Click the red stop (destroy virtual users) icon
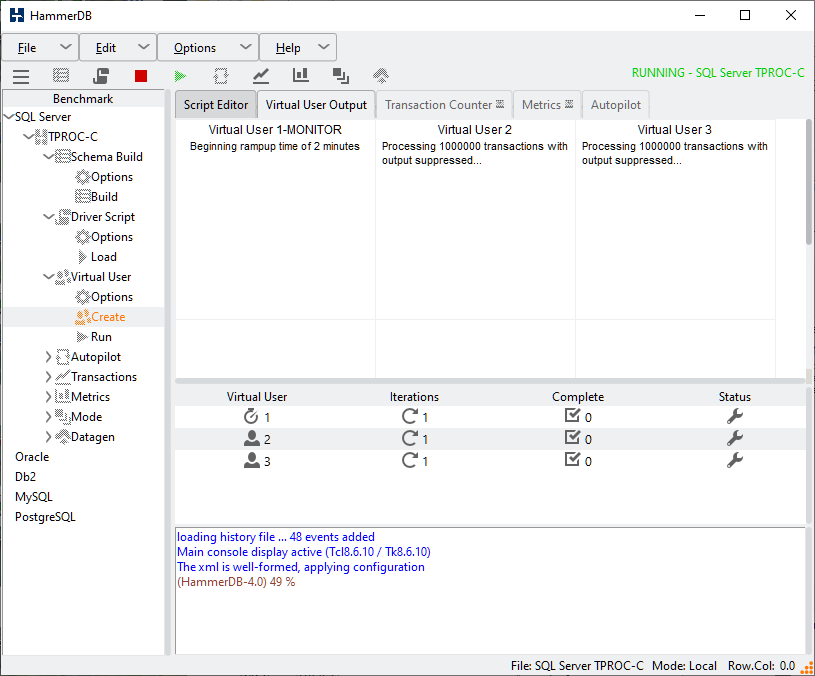The image size is (815, 676). pyautogui.click(x=141, y=75)
